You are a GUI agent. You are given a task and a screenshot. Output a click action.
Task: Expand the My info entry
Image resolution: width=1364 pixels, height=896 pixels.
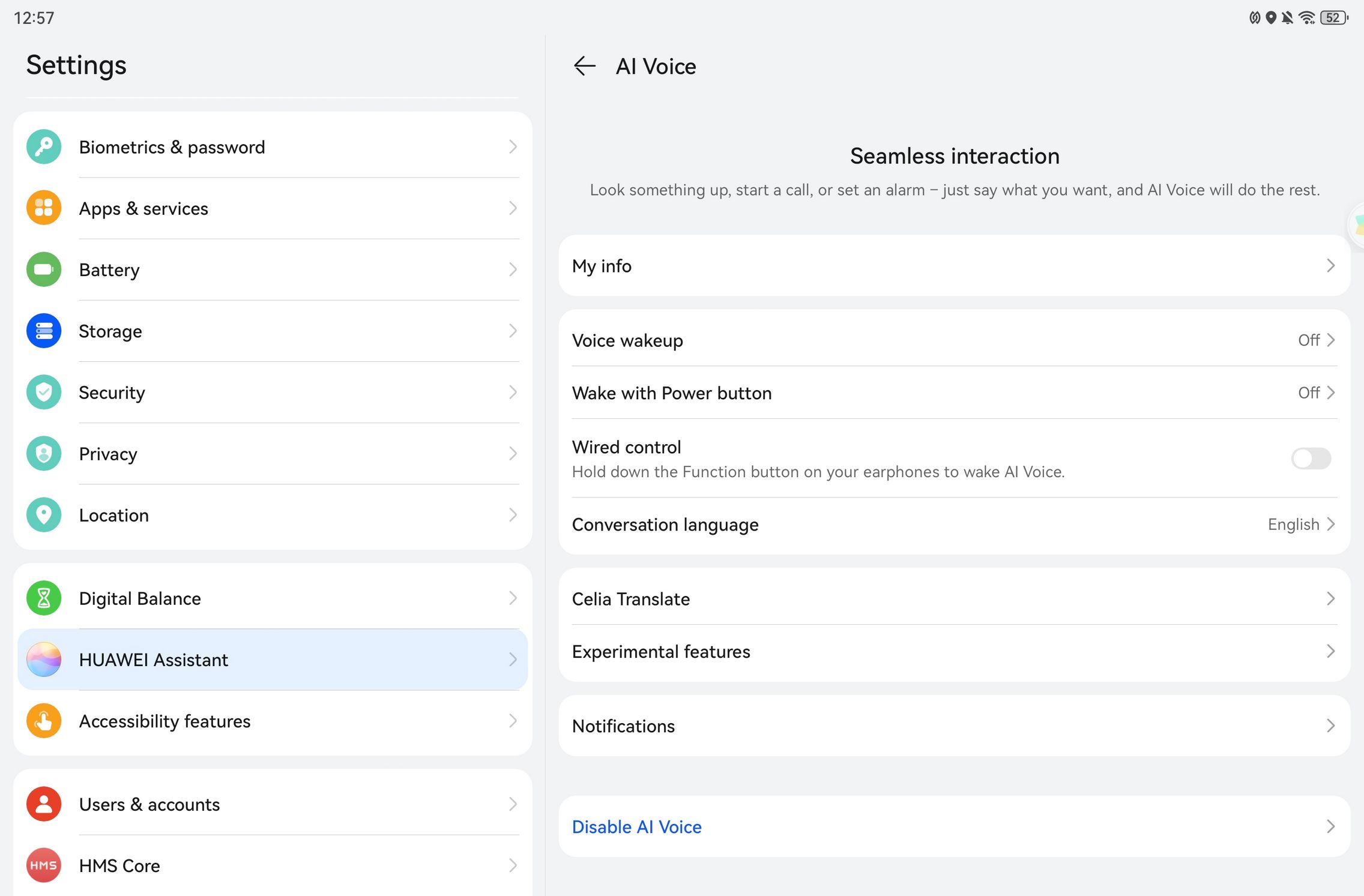pyautogui.click(x=955, y=266)
